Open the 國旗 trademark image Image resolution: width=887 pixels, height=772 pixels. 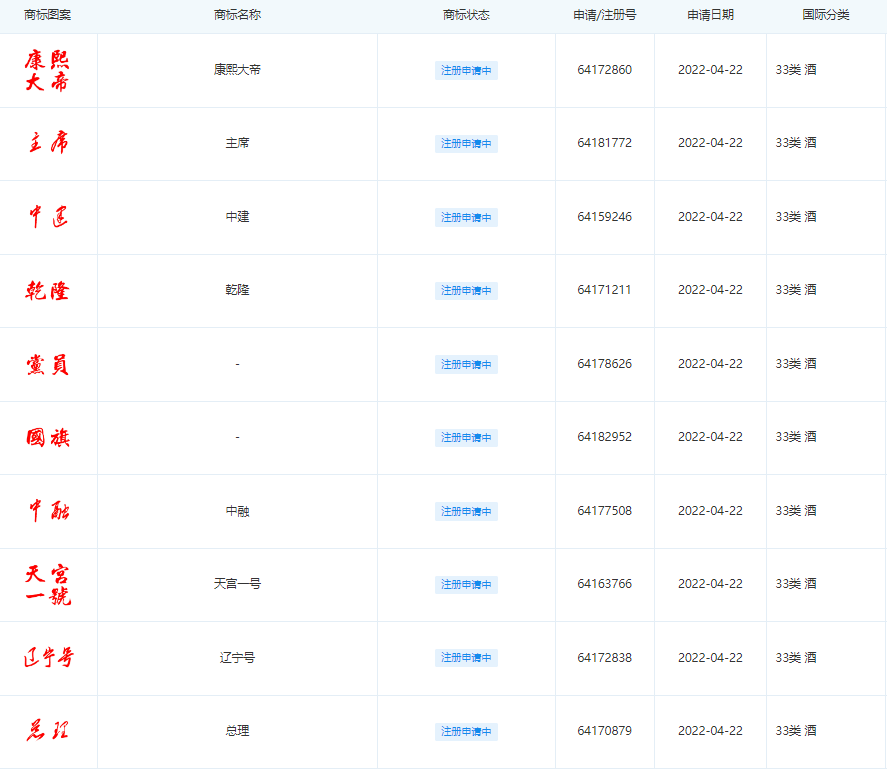click(48, 437)
